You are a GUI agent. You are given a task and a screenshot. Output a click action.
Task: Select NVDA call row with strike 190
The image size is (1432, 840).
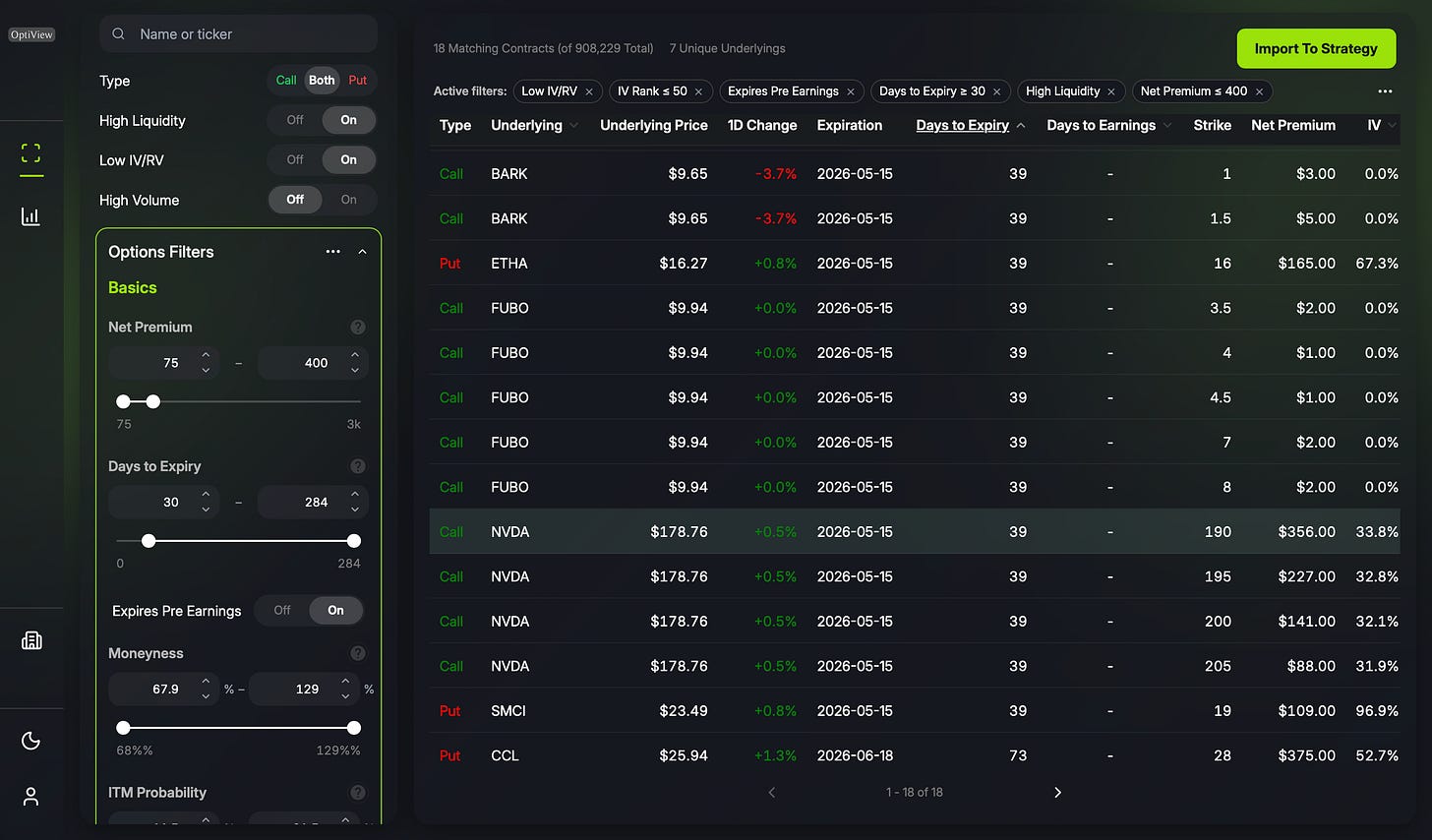[x=915, y=531]
